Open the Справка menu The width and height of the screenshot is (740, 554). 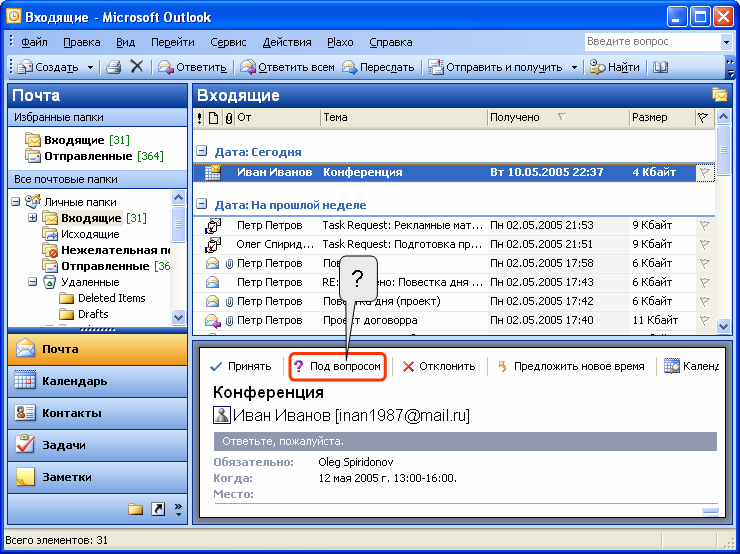click(x=391, y=42)
